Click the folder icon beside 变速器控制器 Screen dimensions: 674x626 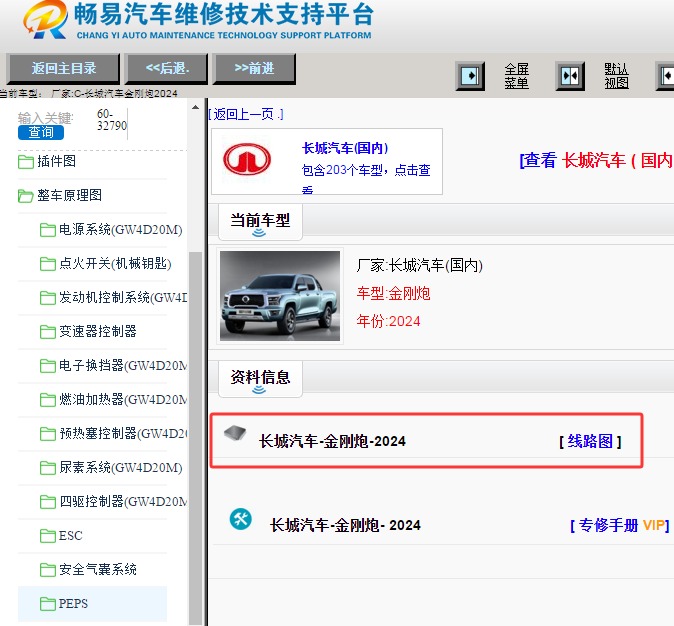pos(47,332)
